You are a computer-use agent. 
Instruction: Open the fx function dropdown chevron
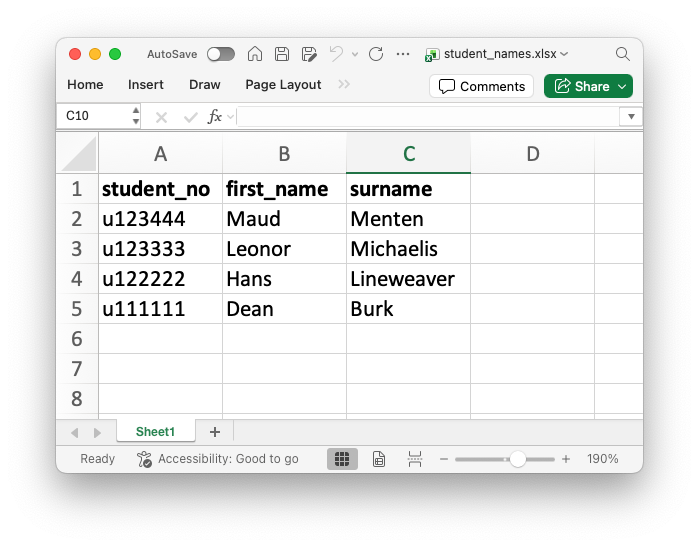pyautogui.click(x=230, y=117)
